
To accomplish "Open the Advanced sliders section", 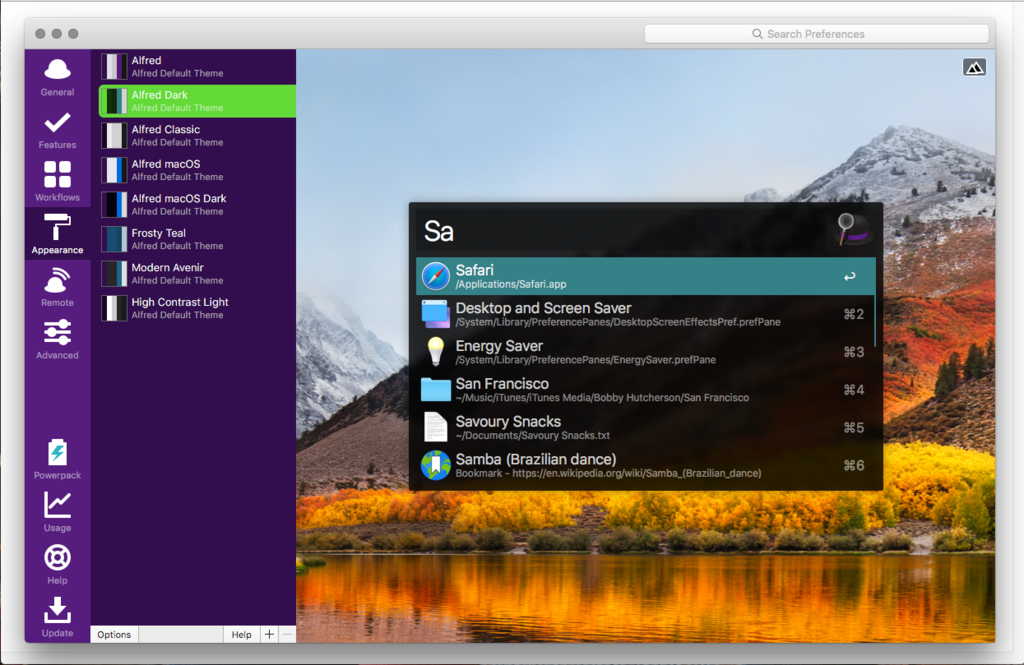I will [x=57, y=340].
